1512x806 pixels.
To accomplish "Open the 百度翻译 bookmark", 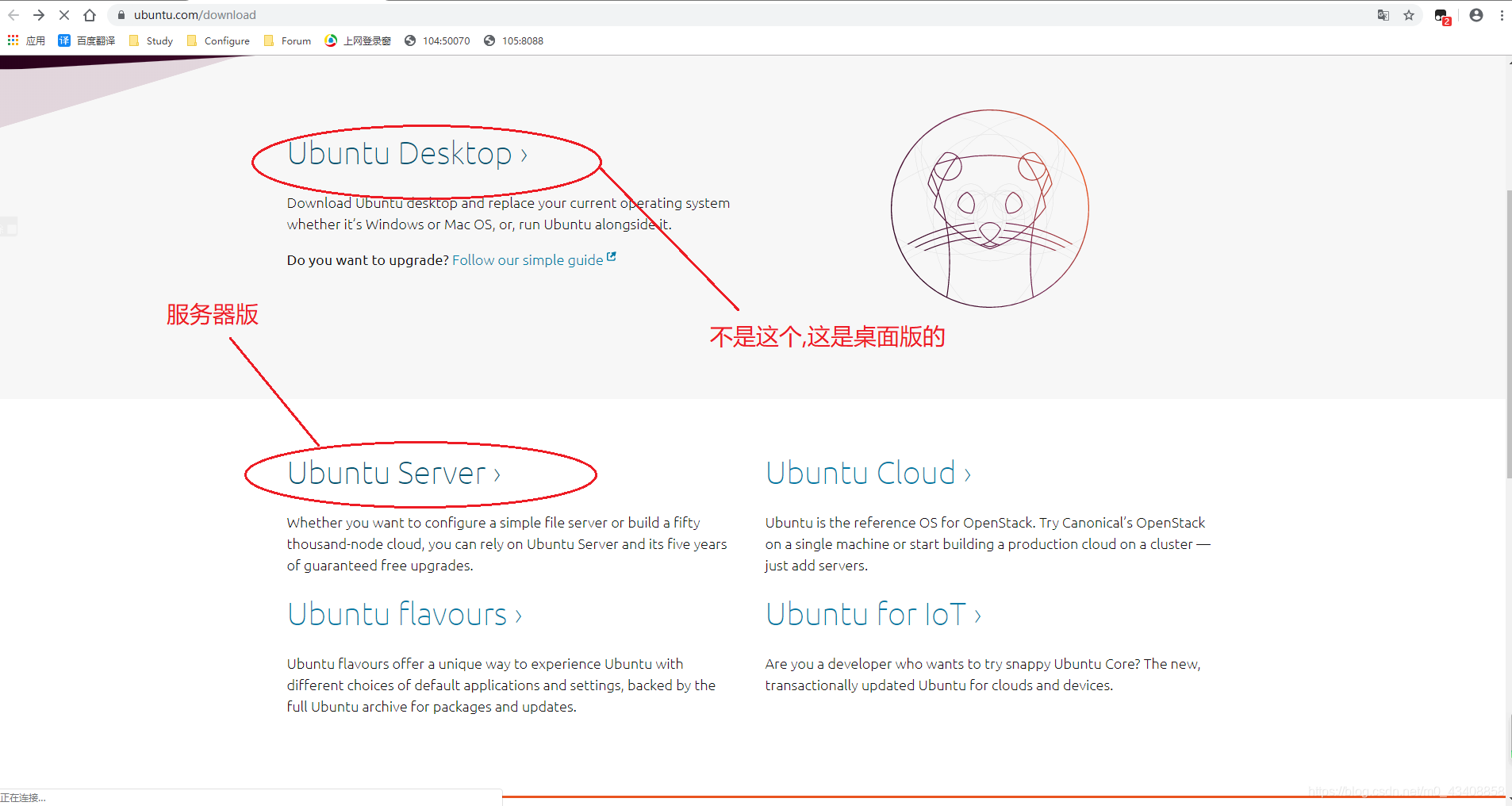I will click(x=86, y=40).
